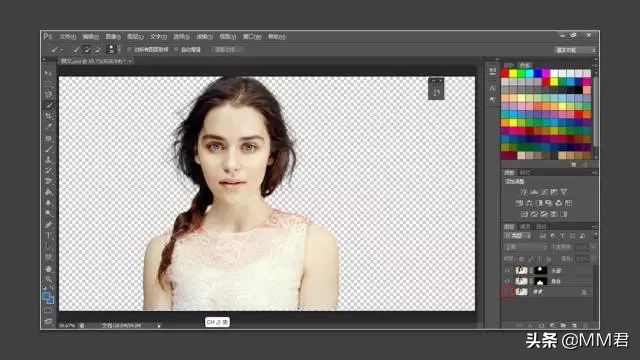
Task: Create a new layer from Layers panel bottom
Action: point(574,325)
